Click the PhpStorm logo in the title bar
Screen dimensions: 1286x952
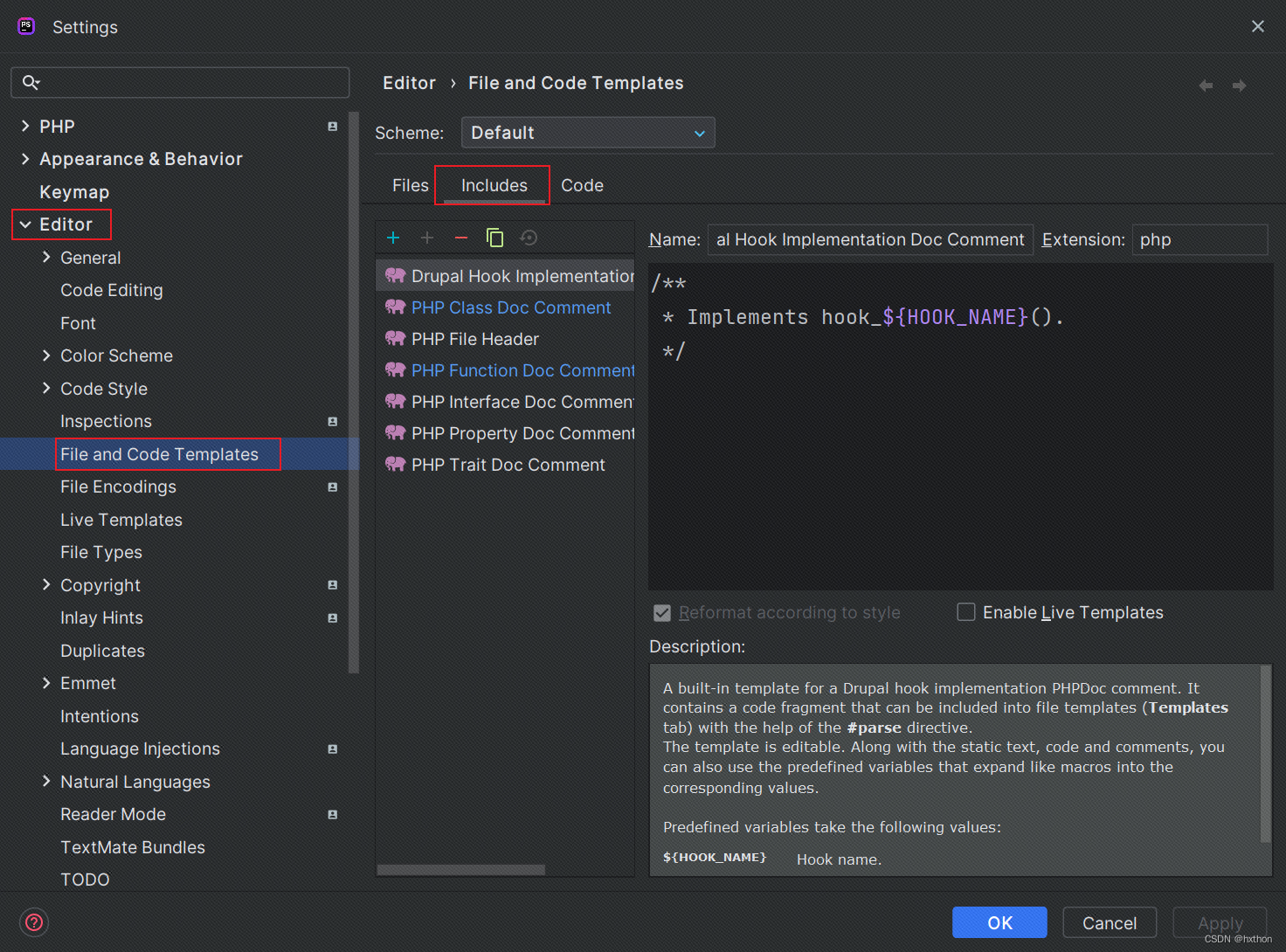tap(26, 26)
